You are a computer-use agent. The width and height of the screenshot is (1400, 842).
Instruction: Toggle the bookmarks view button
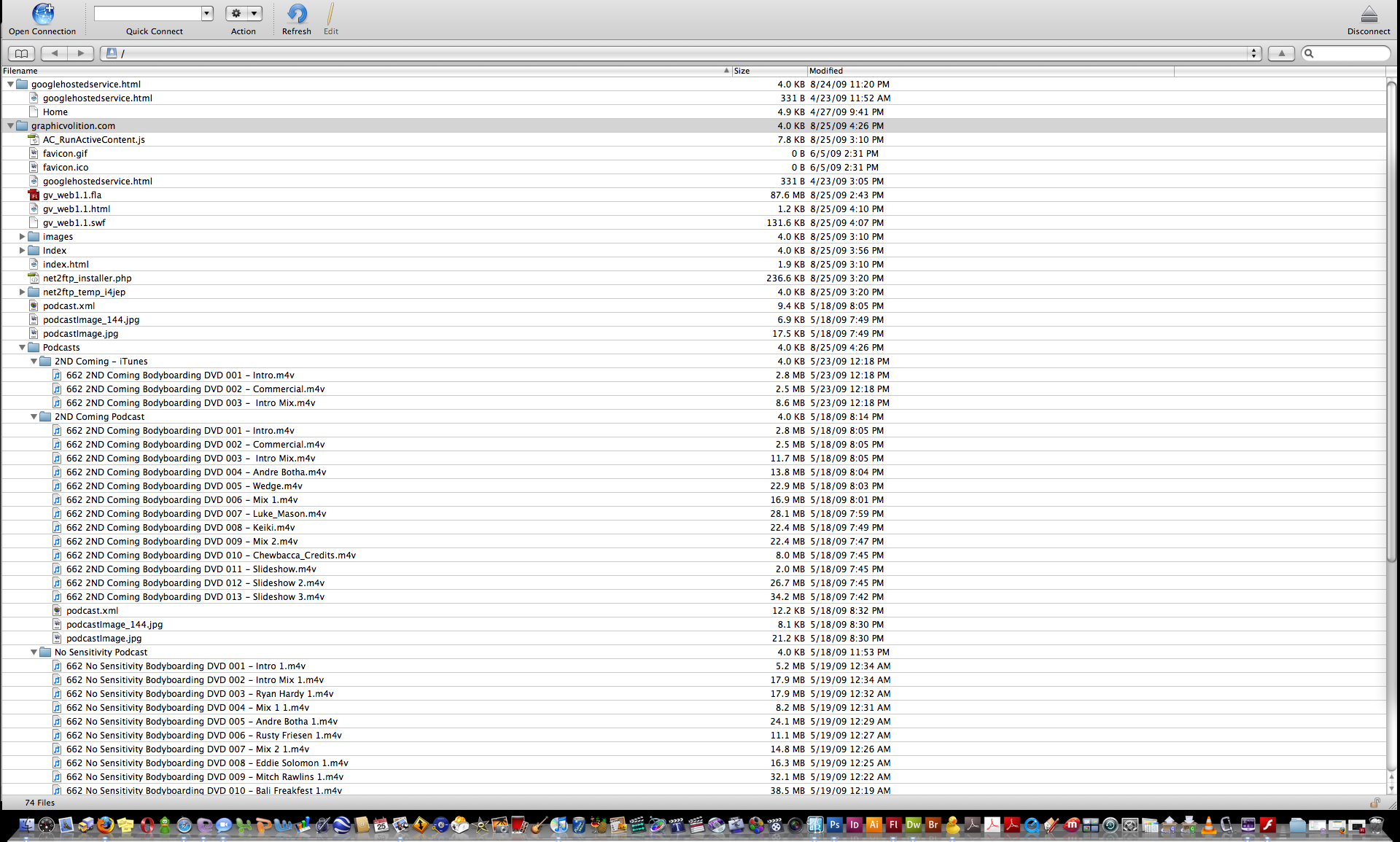coord(21,53)
